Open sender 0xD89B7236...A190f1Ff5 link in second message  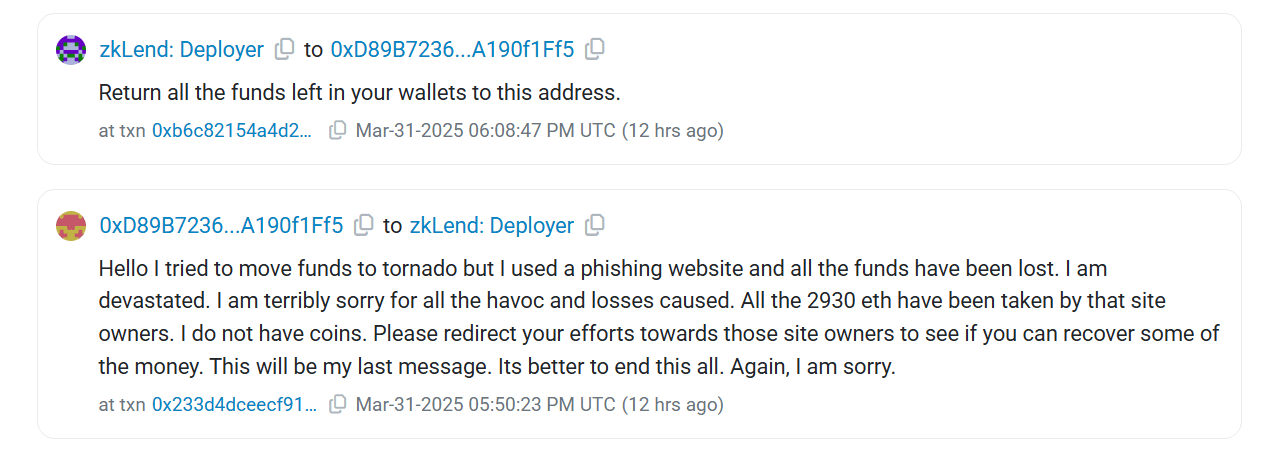[221, 225]
